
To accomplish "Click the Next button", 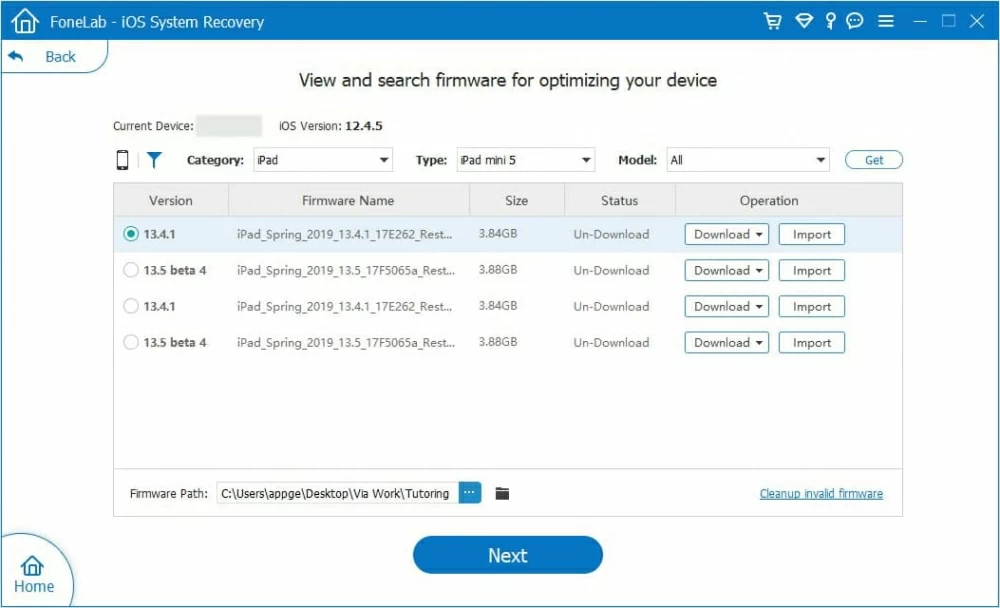I will [507, 555].
